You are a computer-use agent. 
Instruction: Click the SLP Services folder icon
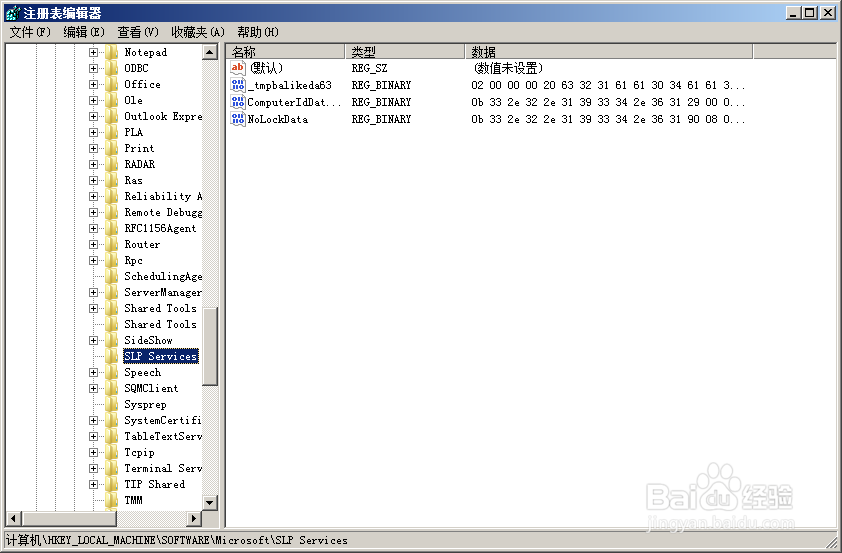click(112, 356)
